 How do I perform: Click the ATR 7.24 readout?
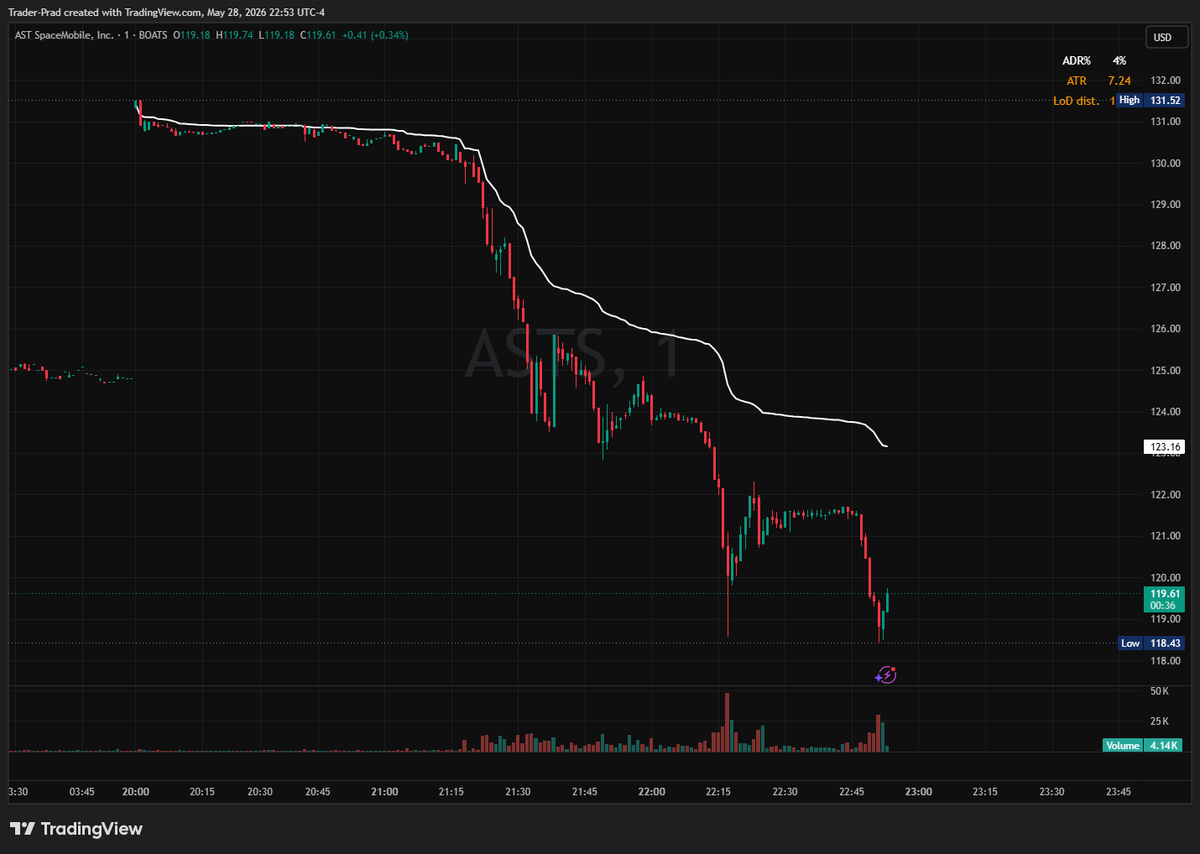tap(1099, 80)
